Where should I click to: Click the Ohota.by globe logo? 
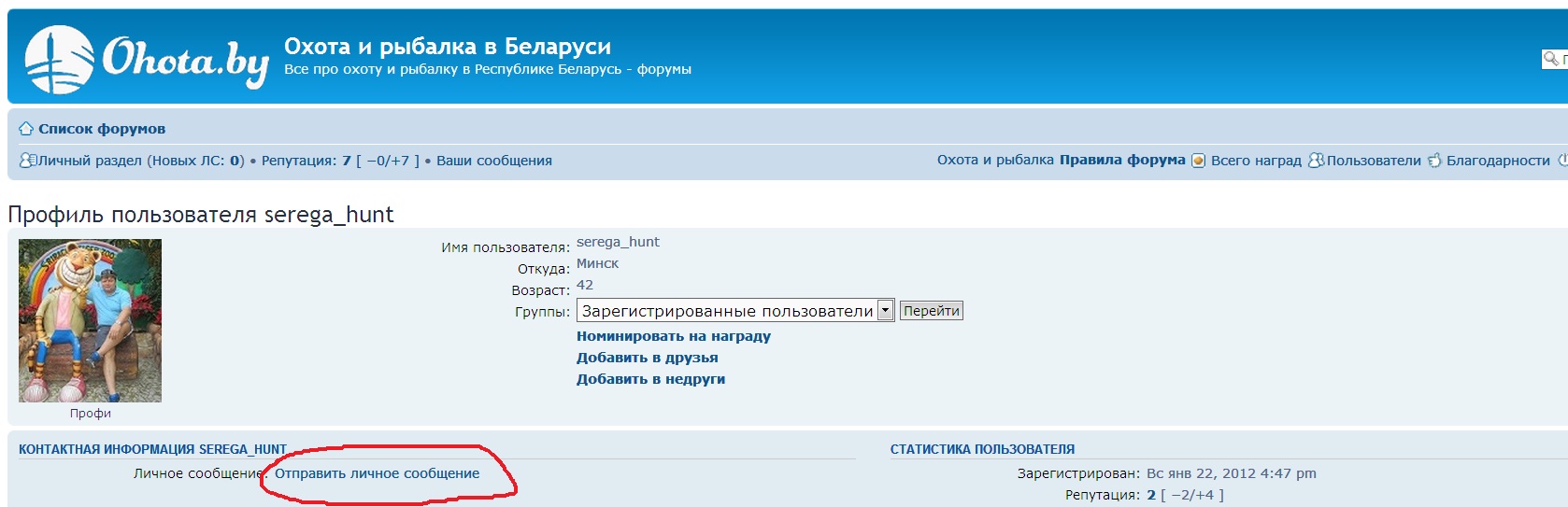click(59, 60)
